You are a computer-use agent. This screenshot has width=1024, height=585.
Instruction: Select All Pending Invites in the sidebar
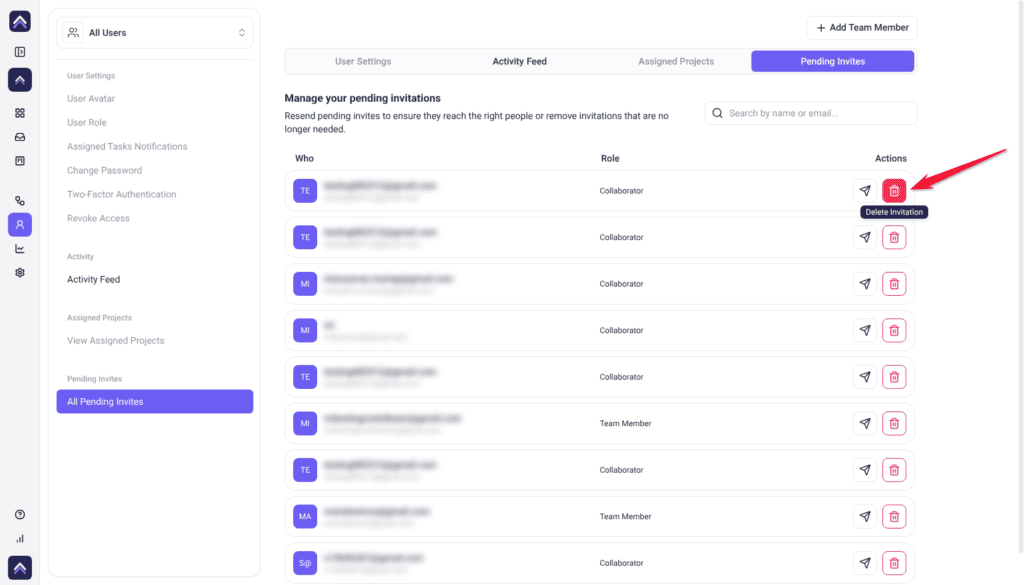point(155,402)
